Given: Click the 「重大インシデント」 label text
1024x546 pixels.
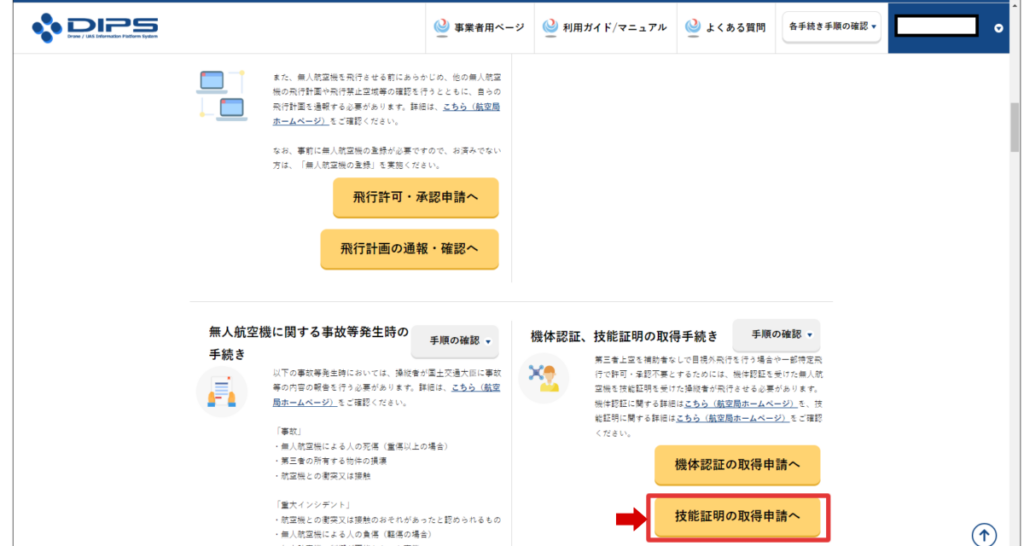Looking at the screenshot, I should click(313, 505).
